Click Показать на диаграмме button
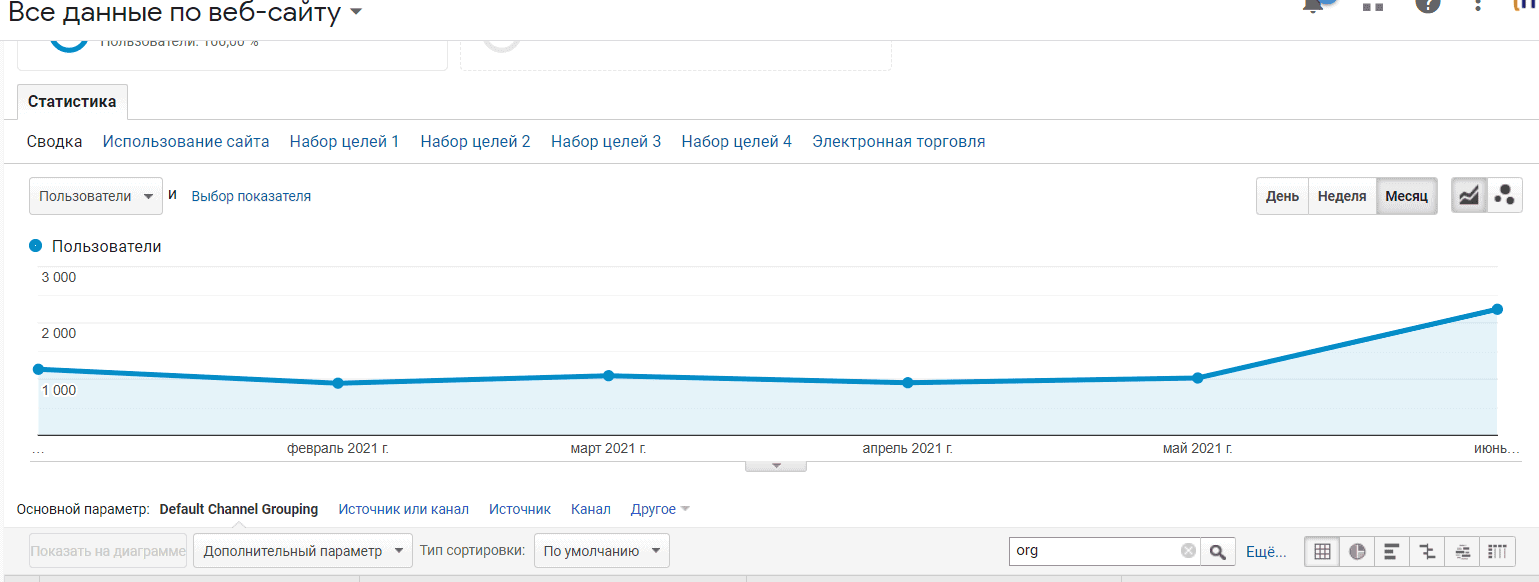The width and height of the screenshot is (1539, 582). 108,551
